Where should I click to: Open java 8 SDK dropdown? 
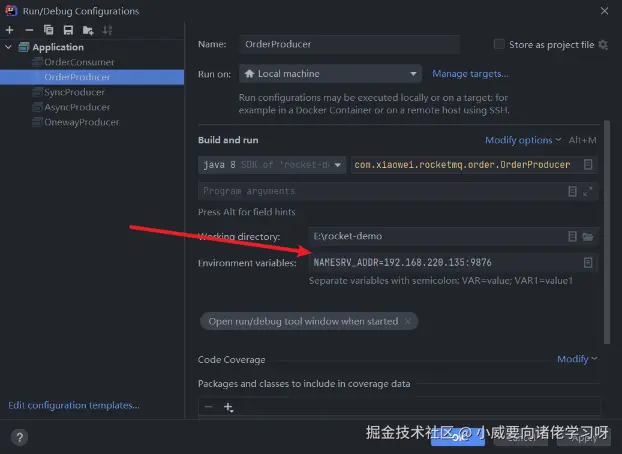[272, 165]
